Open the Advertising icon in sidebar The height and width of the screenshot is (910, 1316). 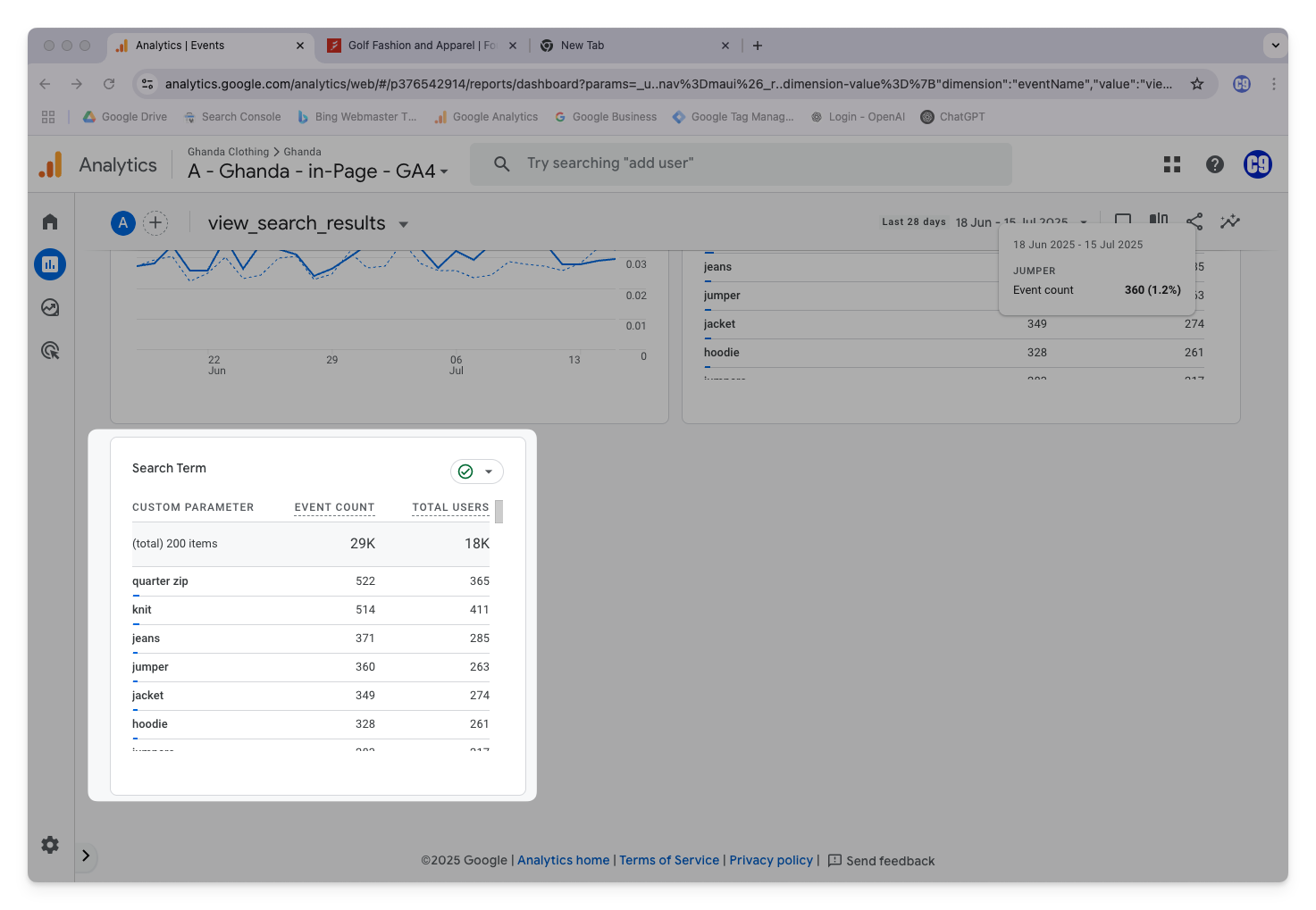50,351
